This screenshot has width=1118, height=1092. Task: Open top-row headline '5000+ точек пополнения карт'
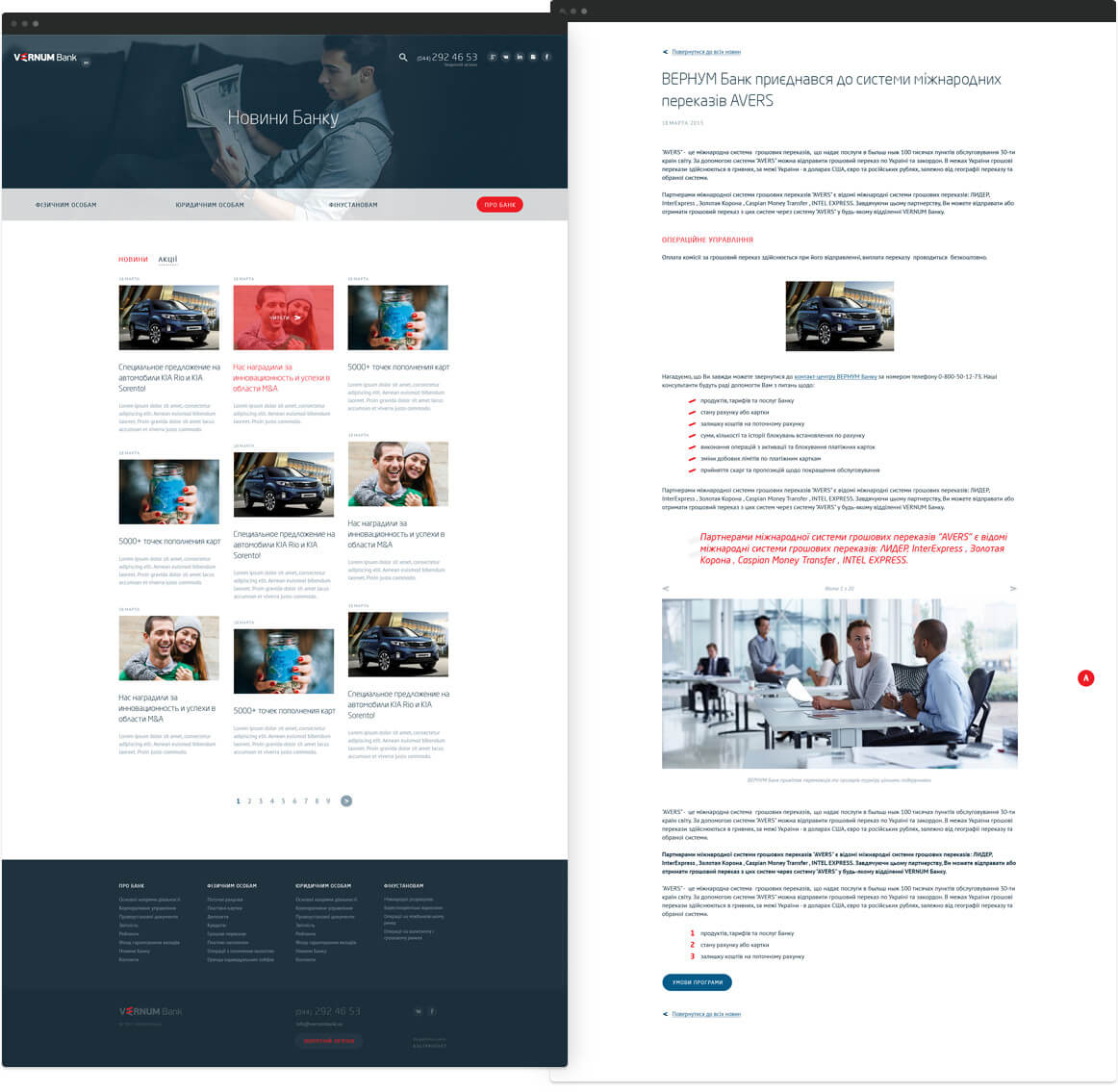pos(398,368)
